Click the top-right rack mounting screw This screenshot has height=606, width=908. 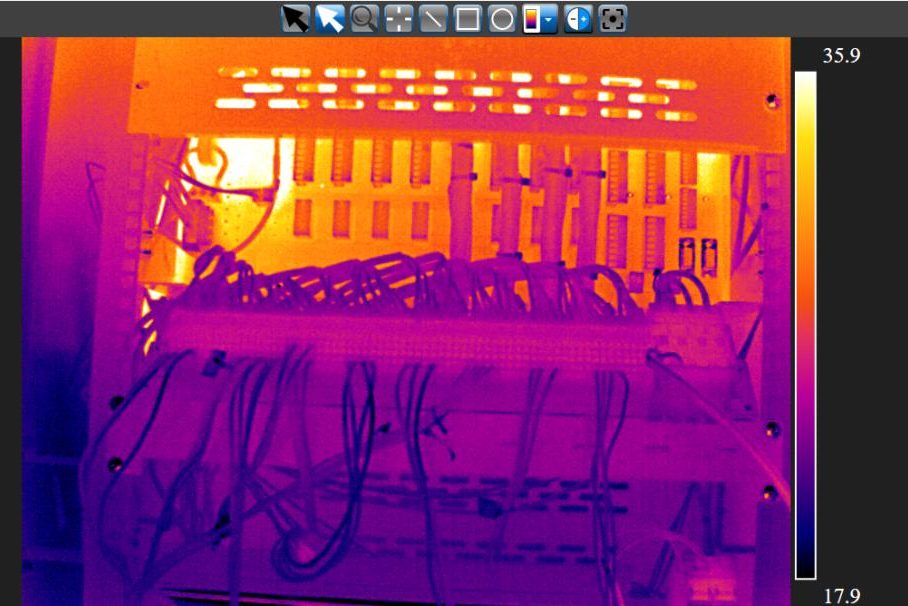[x=771, y=102]
